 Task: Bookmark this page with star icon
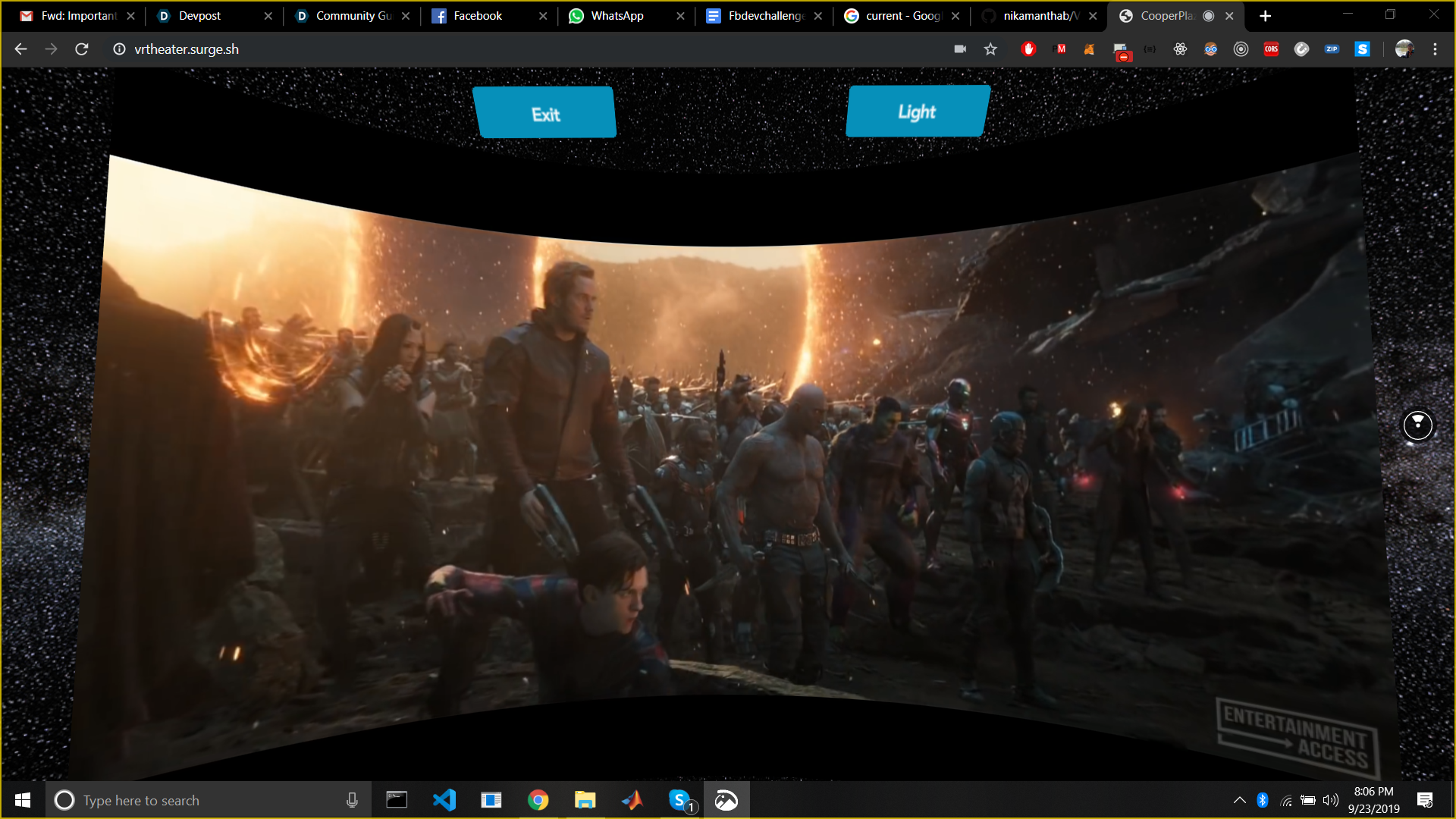pyautogui.click(x=990, y=49)
